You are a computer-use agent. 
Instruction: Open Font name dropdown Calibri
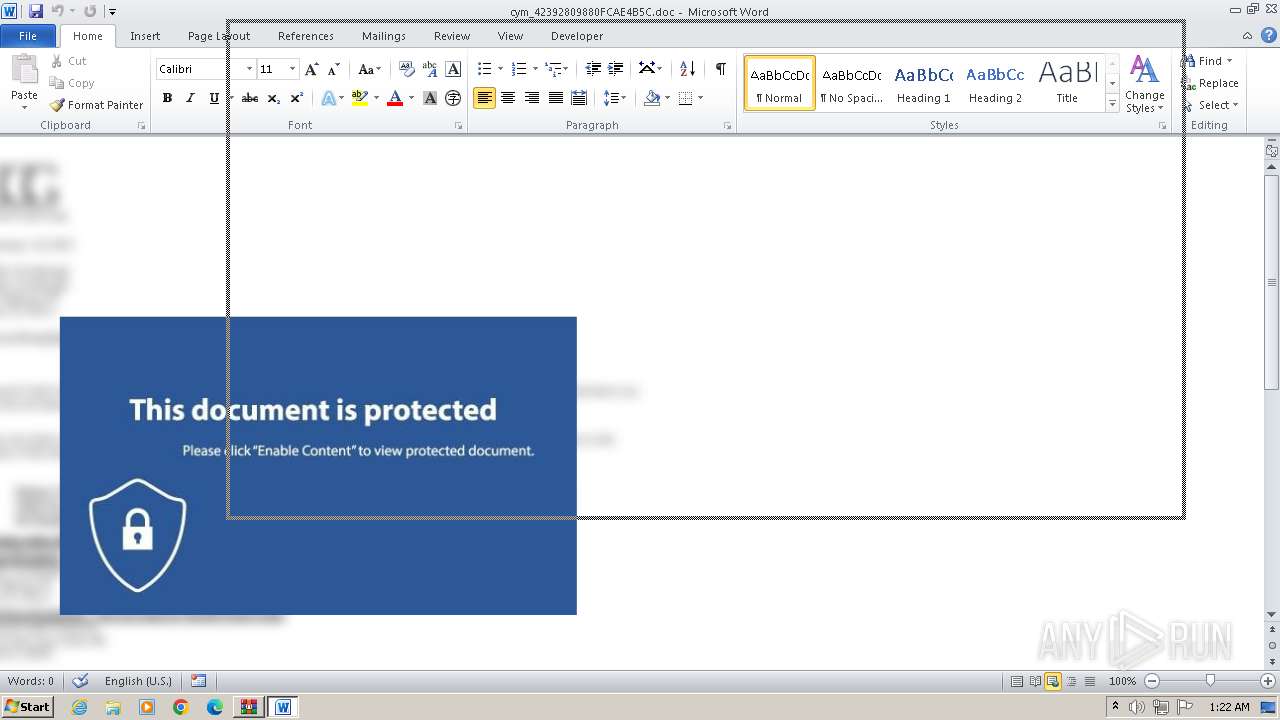(249, 69)
